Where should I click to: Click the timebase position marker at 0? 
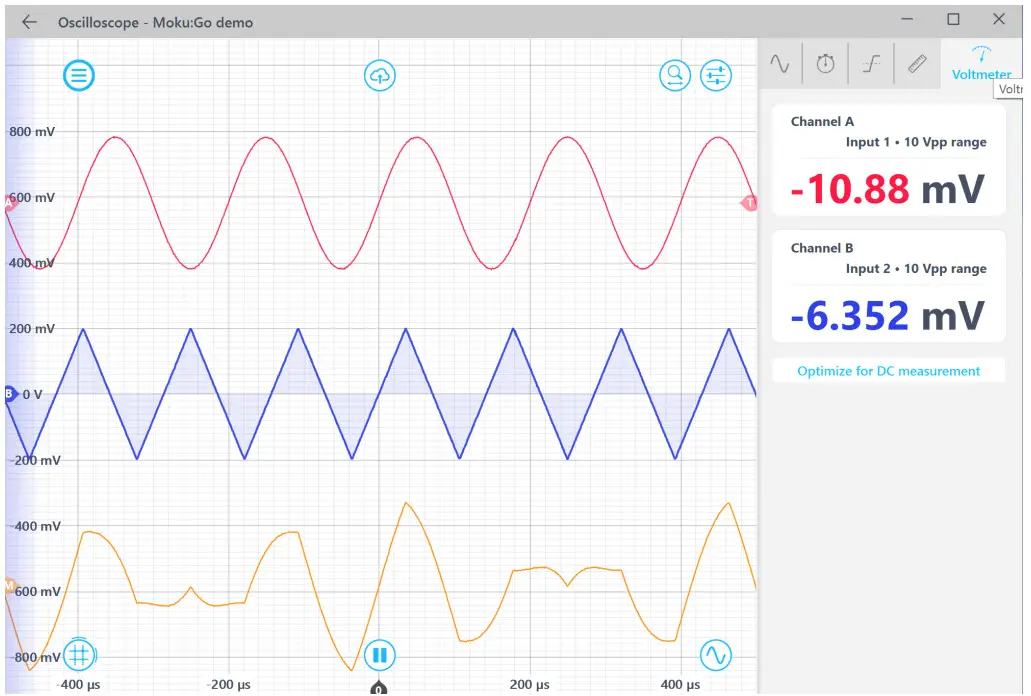[x=378, y=688]
